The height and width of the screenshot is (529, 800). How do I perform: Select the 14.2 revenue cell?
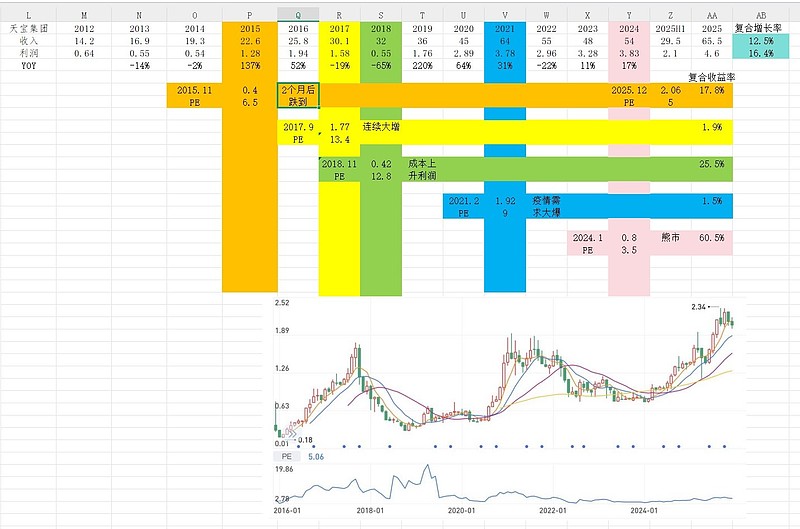coord(84,41)
